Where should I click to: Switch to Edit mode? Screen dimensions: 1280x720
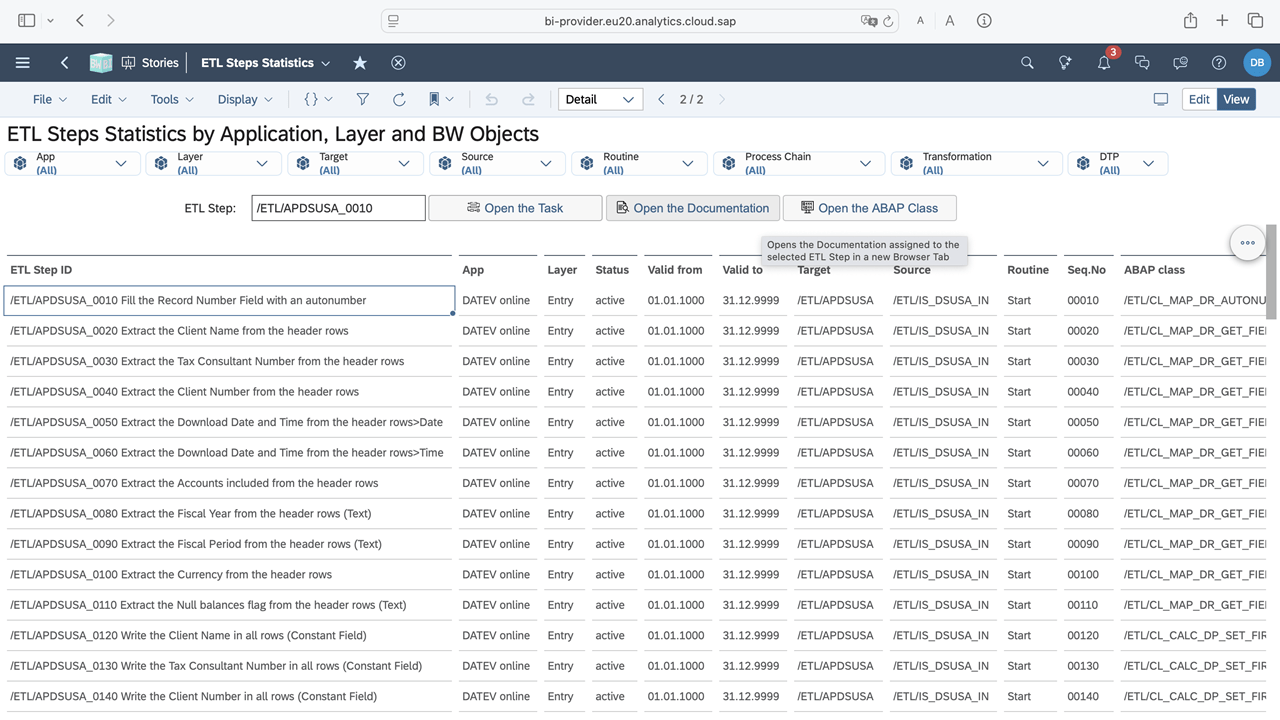click(x=1199, y=99)
